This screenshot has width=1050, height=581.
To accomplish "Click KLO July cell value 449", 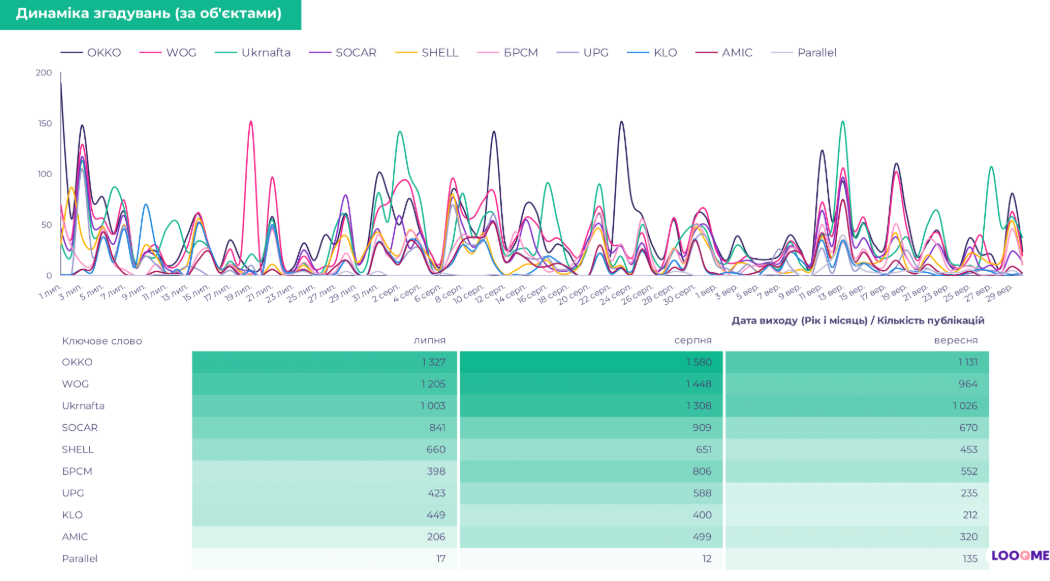I will pos(436,515).
